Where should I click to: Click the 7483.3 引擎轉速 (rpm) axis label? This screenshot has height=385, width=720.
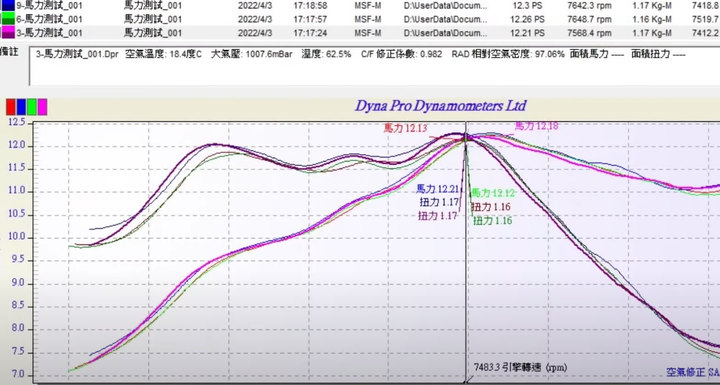coord(520,368)
